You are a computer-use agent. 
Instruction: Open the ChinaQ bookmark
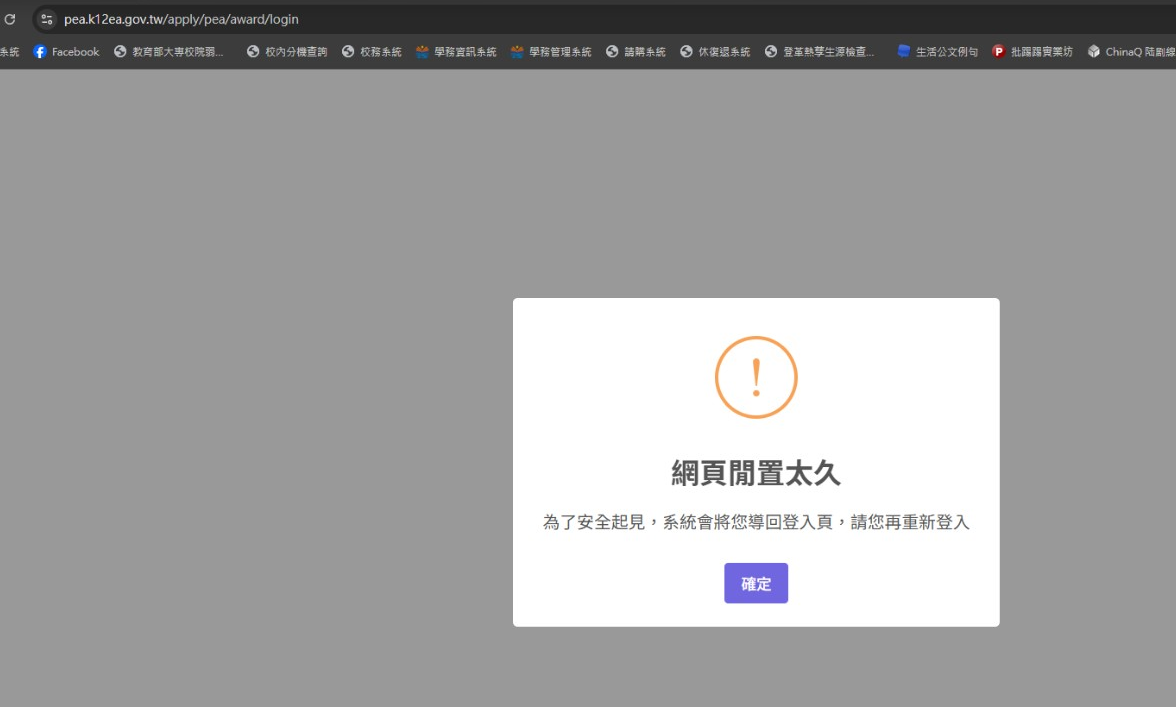click(x=1131, y=52)
